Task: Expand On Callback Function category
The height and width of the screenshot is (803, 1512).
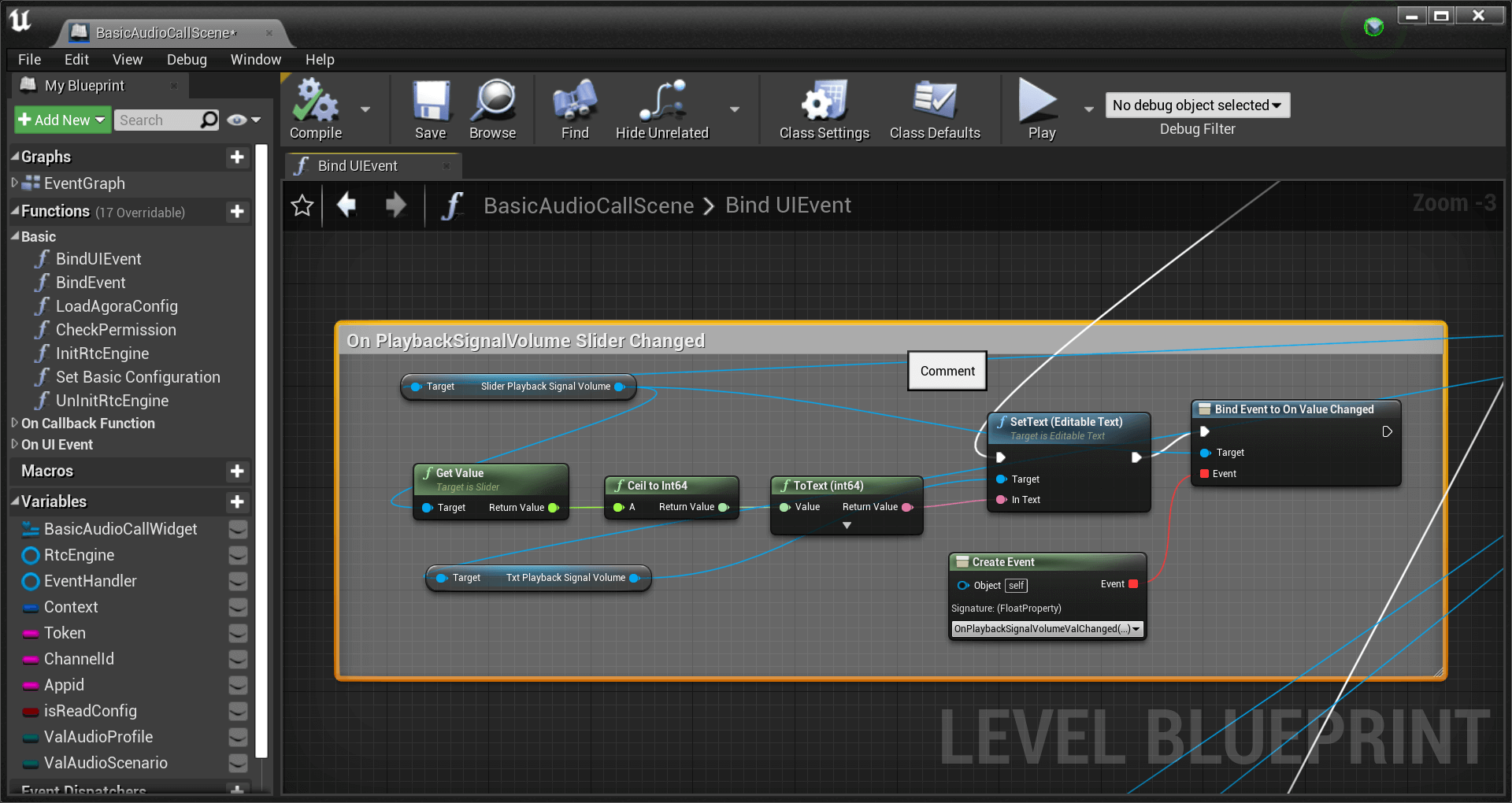Action: point(14,423)
